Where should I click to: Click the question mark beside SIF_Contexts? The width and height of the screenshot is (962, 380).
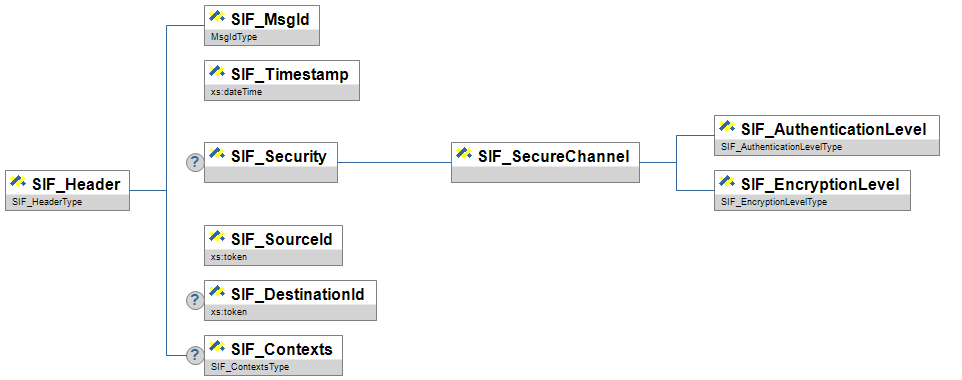[x=194, y=355]
